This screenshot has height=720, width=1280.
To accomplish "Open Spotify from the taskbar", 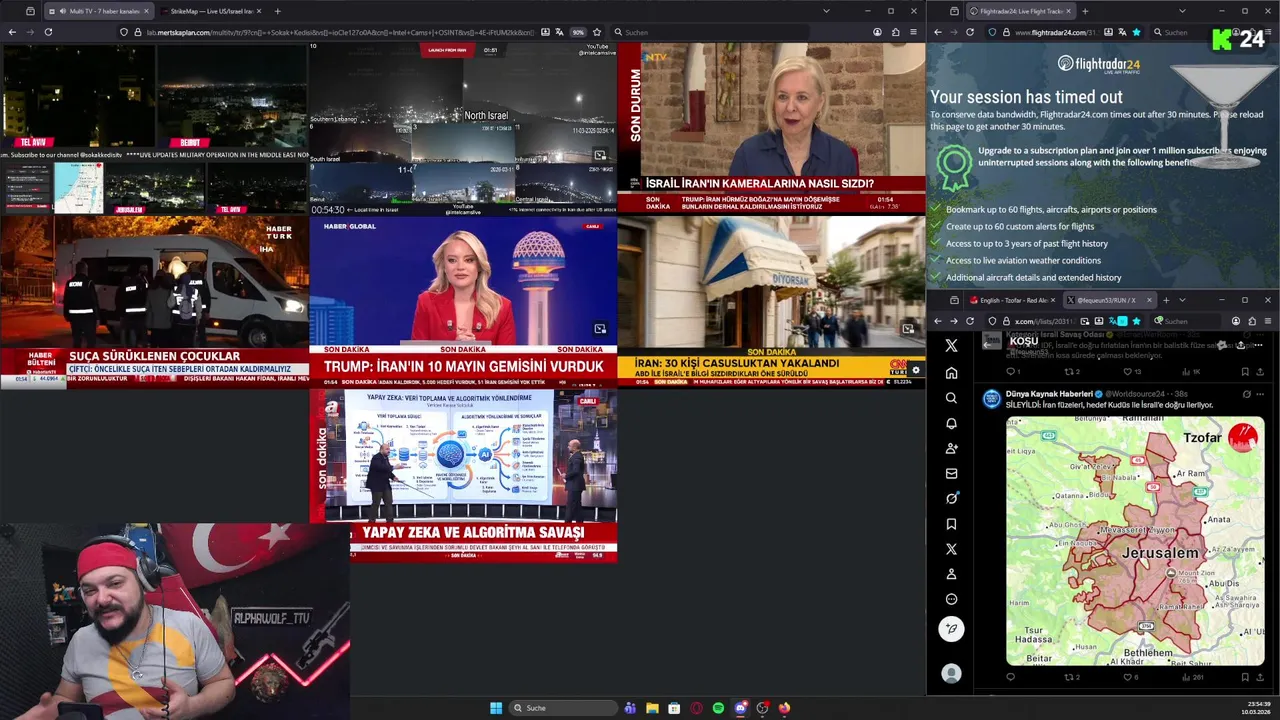I will pos(718,708).
